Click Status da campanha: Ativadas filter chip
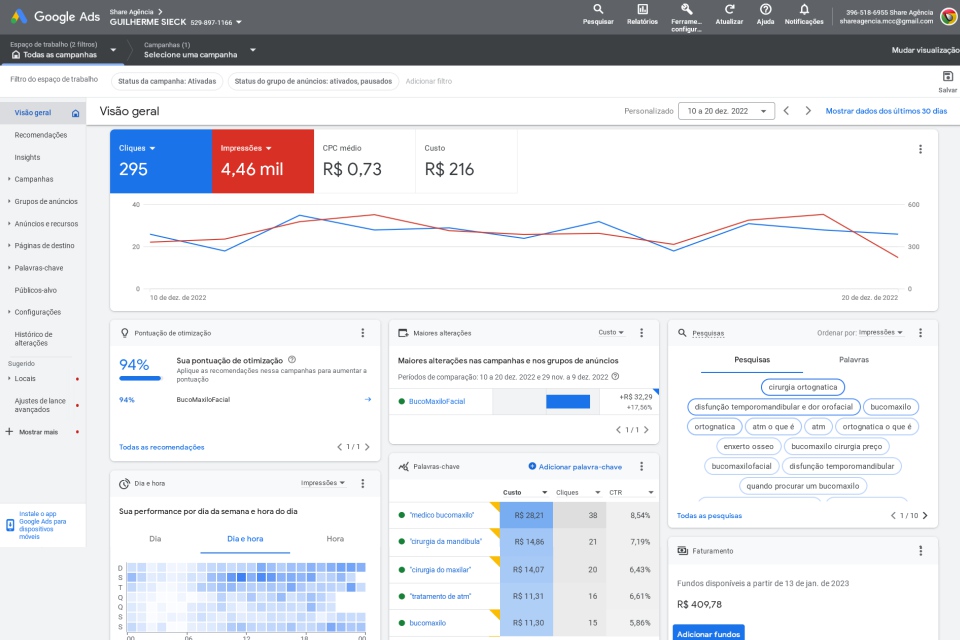Viewport: 960px width, 640px height. point(167,81)
